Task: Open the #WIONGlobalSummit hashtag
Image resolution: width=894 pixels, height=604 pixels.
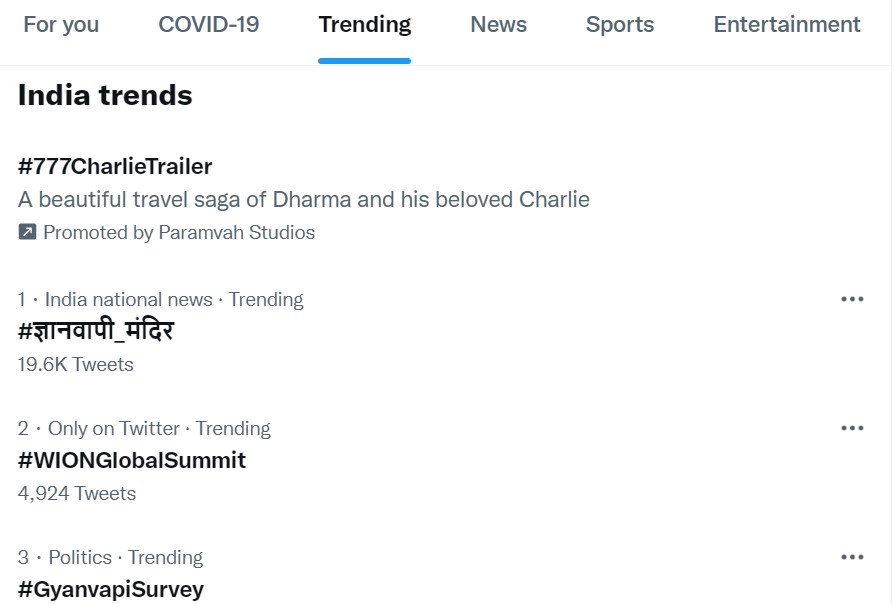Action: pyautogui.click(x=132, y=460)
